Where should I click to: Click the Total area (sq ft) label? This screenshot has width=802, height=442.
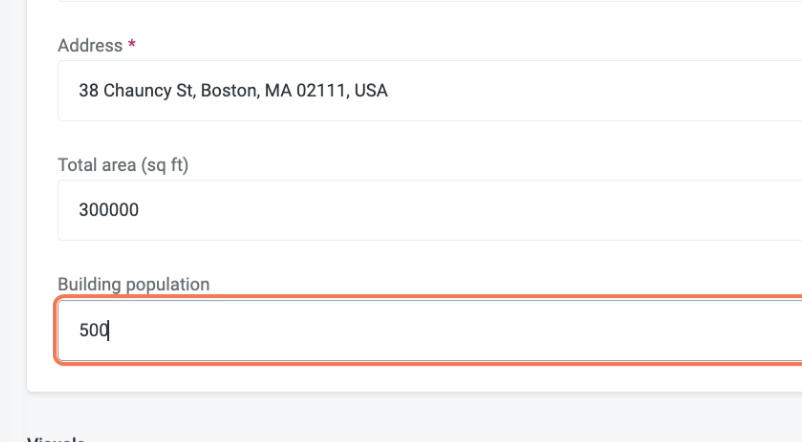point(123,165)
